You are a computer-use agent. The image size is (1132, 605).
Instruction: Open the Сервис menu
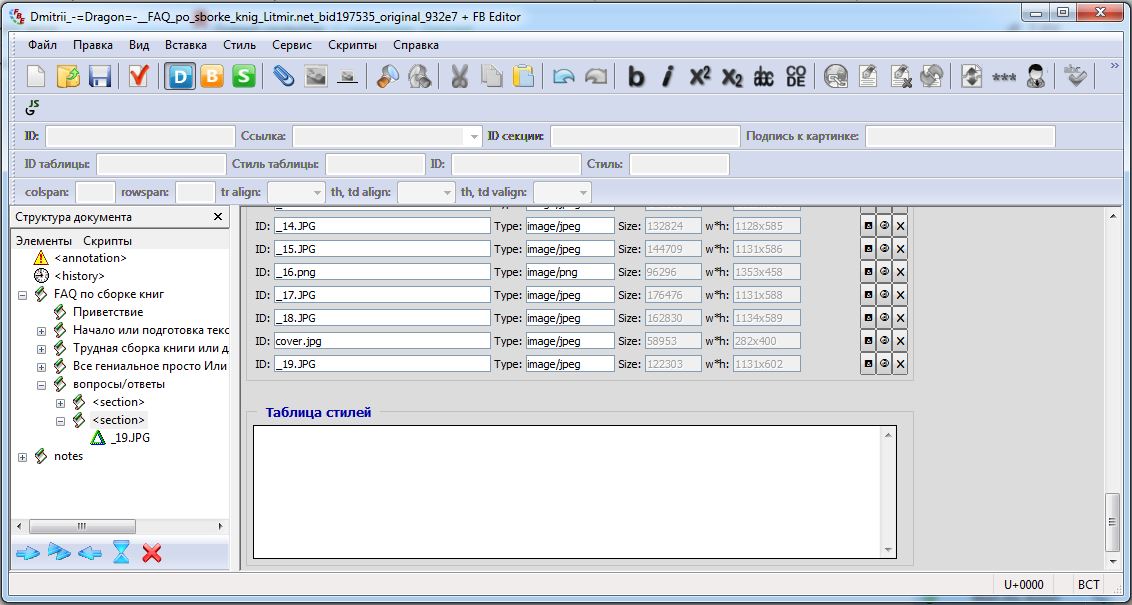click(292, 45)
